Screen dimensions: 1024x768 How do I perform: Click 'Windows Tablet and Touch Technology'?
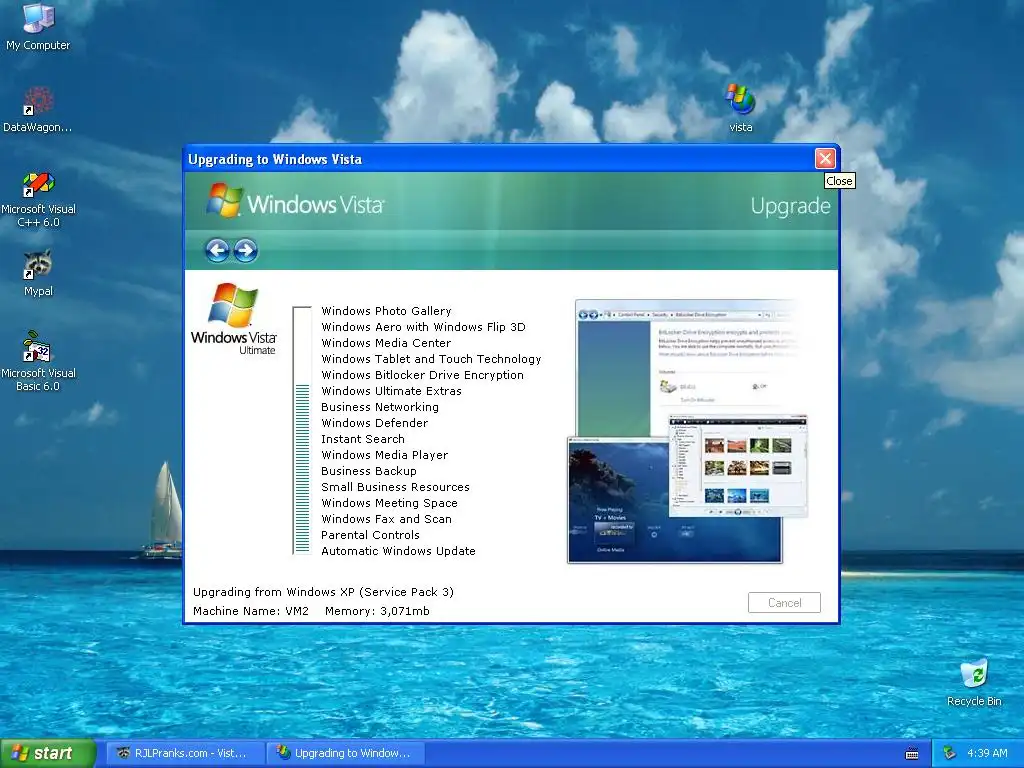[x=431, y=359]
